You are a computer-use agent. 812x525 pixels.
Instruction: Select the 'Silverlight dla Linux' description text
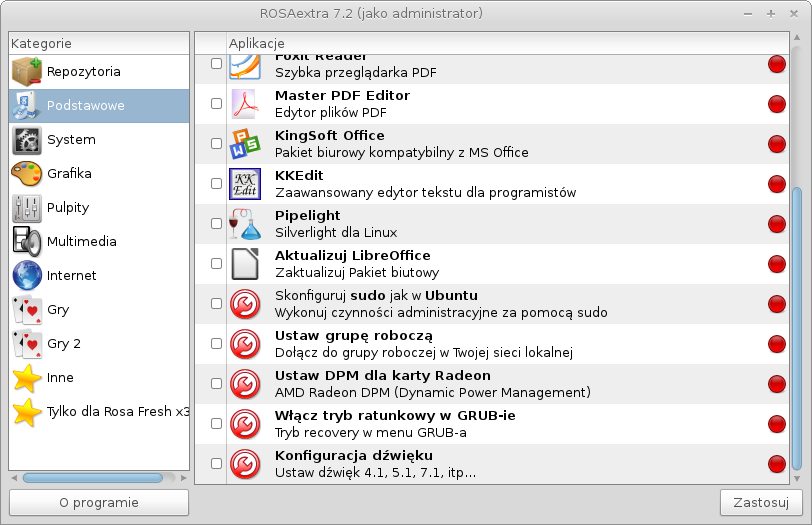[x=336, y=232]
